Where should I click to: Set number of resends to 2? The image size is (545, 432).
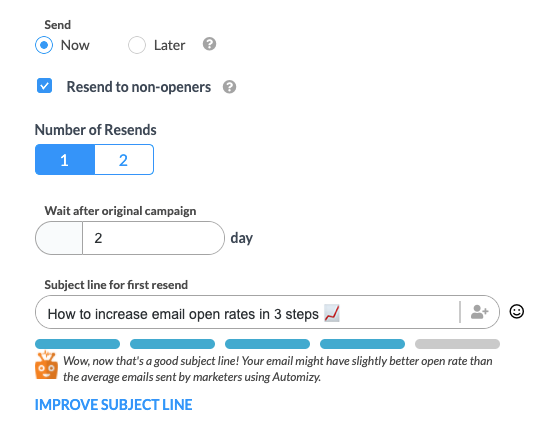pos(124,160)
